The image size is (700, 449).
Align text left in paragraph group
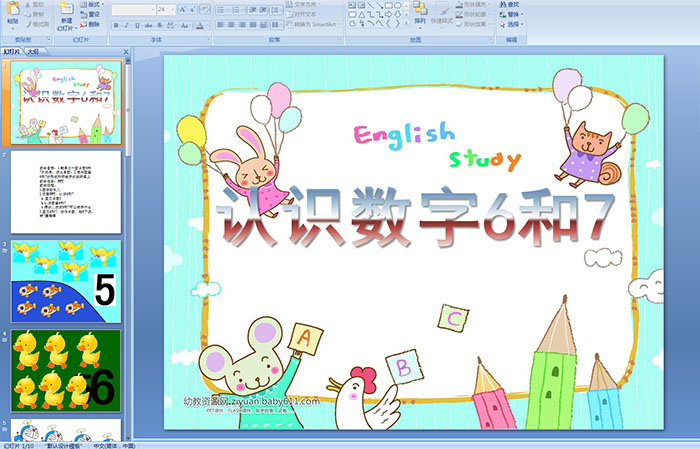(x=221, y=25)
